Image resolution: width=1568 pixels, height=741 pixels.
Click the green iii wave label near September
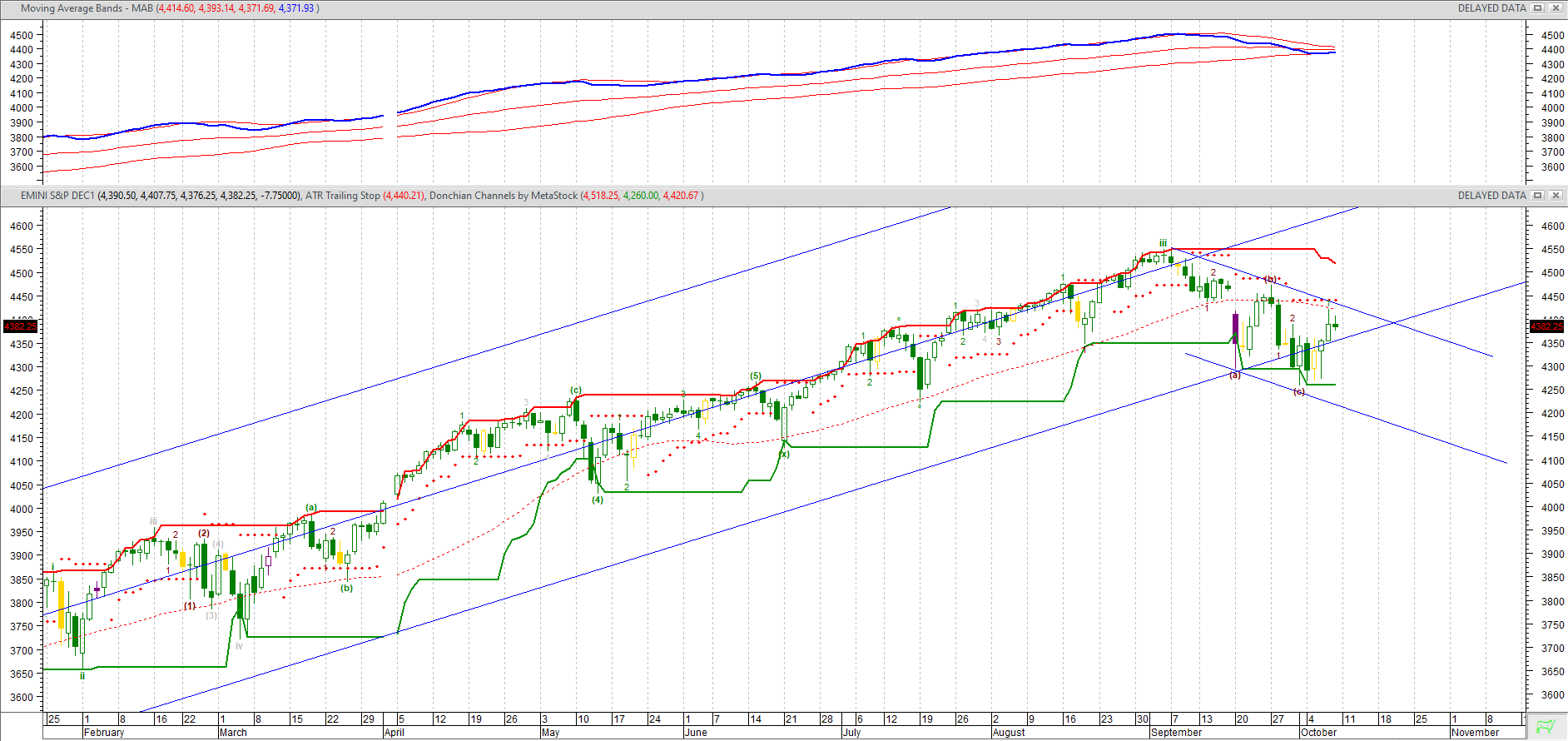point(1163,243)
